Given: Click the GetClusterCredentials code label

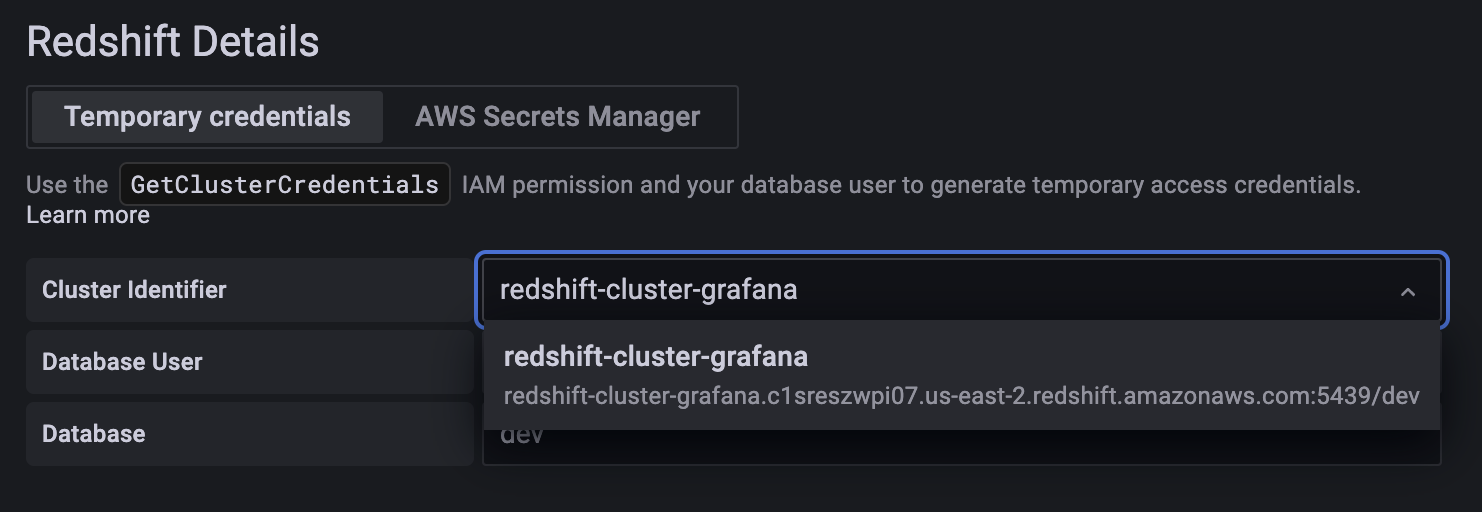Looking at the screenshot, I should [285, 185].
